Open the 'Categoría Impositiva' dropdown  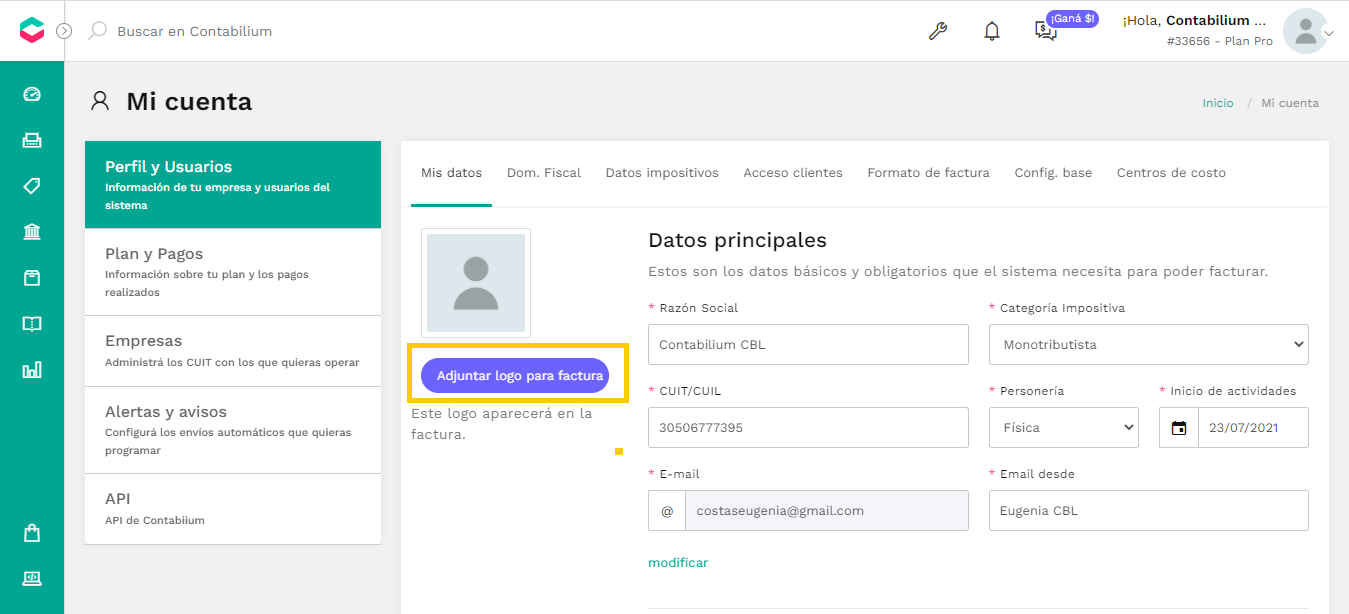1149,344
